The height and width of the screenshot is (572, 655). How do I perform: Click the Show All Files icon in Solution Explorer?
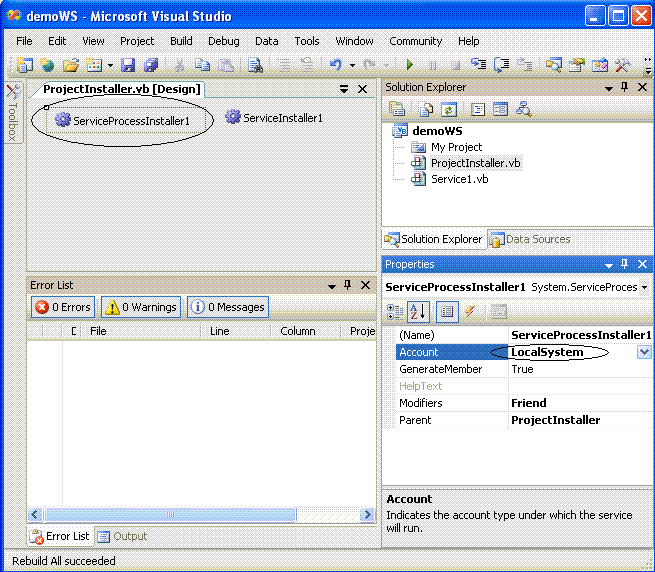pos(426,109)
